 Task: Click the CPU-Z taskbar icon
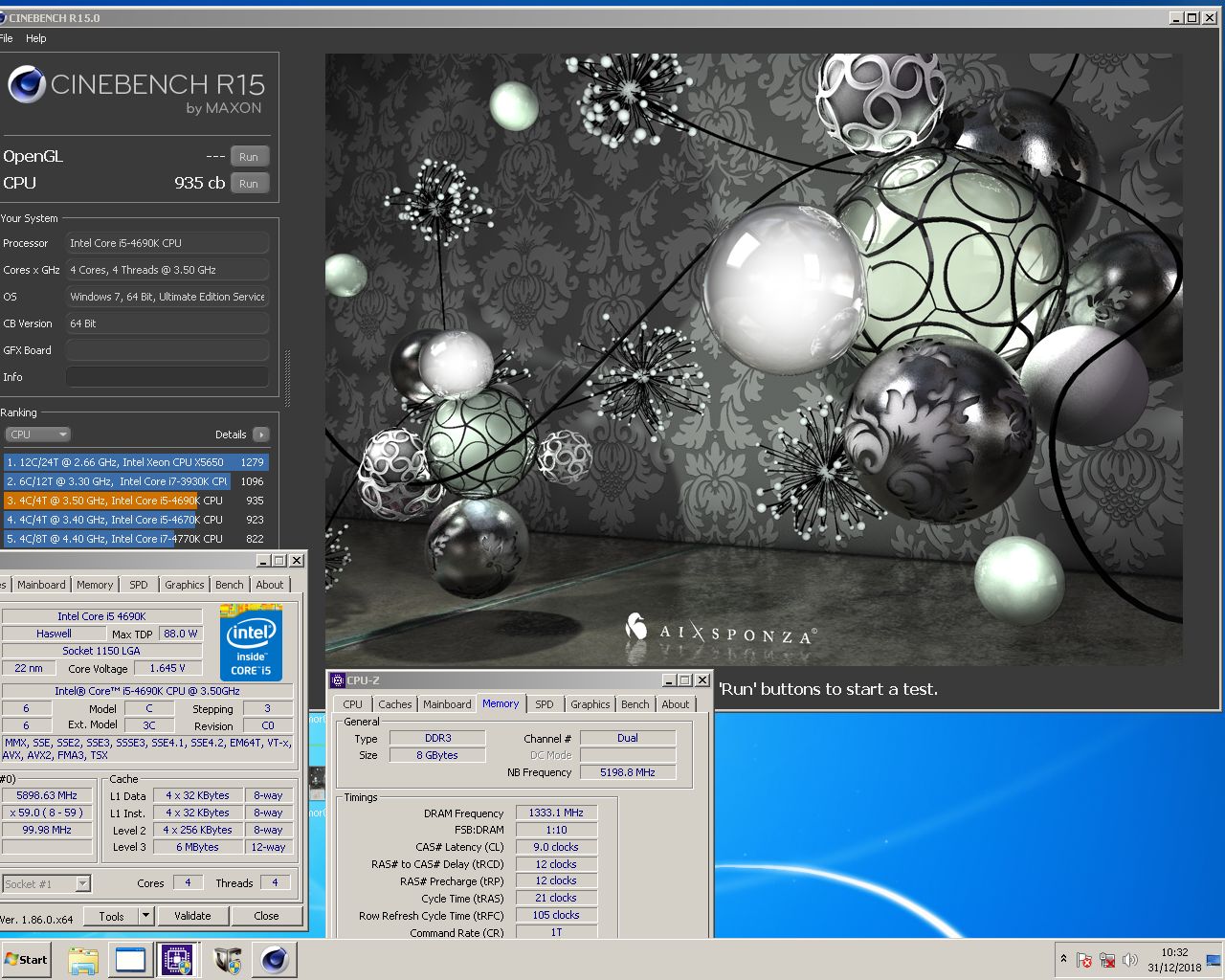(x=177, y=960)
